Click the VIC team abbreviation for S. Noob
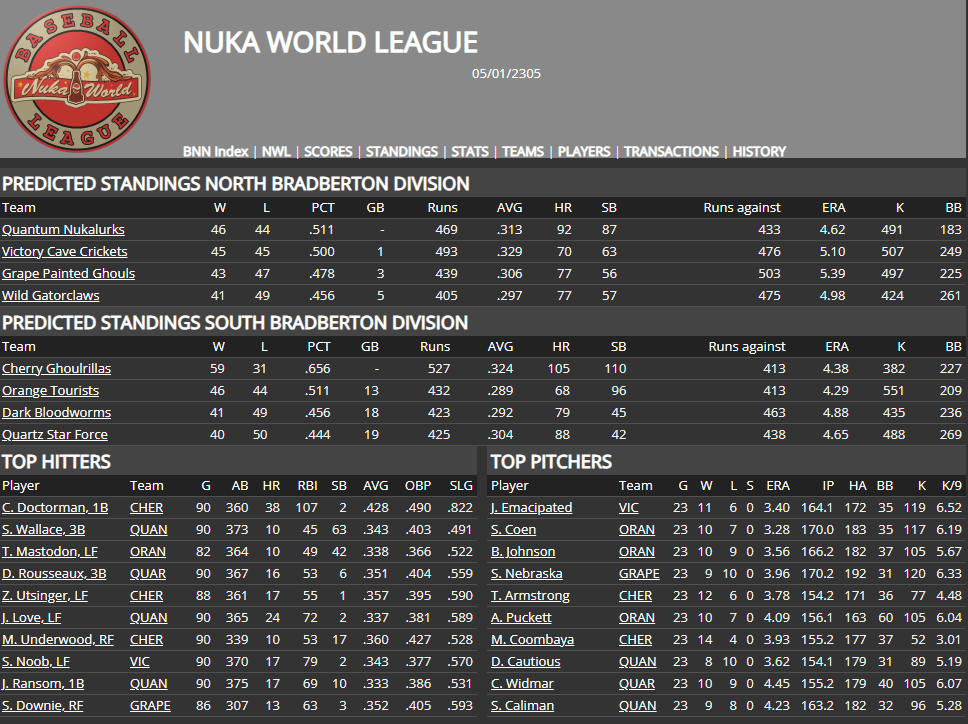This screenshot has height=724, width=968. coord(140,662)
